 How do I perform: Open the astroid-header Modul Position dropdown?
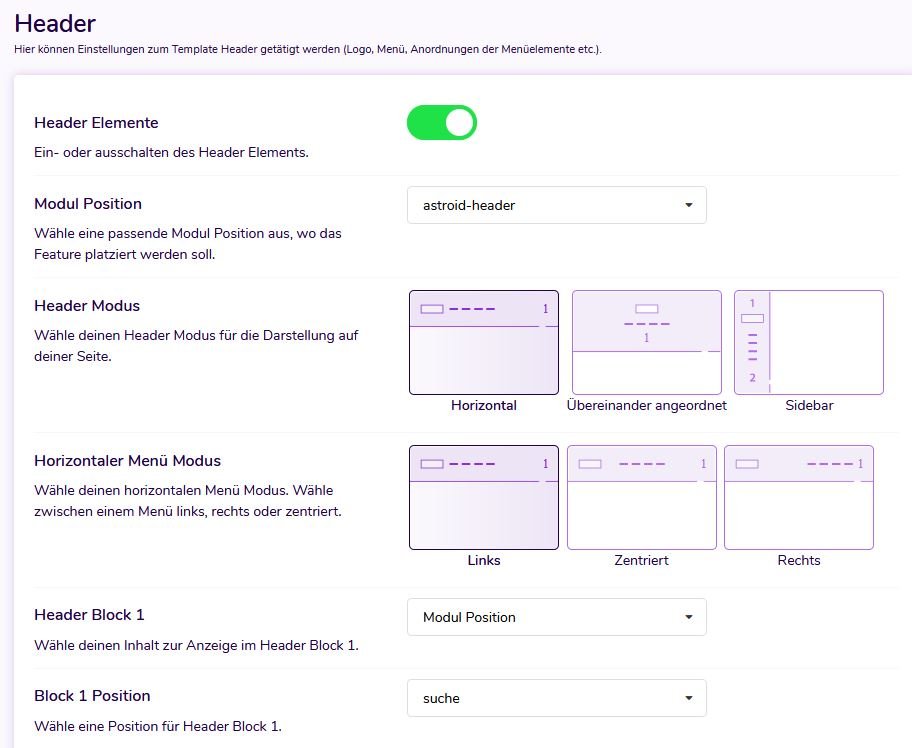[x=556, y=205]
